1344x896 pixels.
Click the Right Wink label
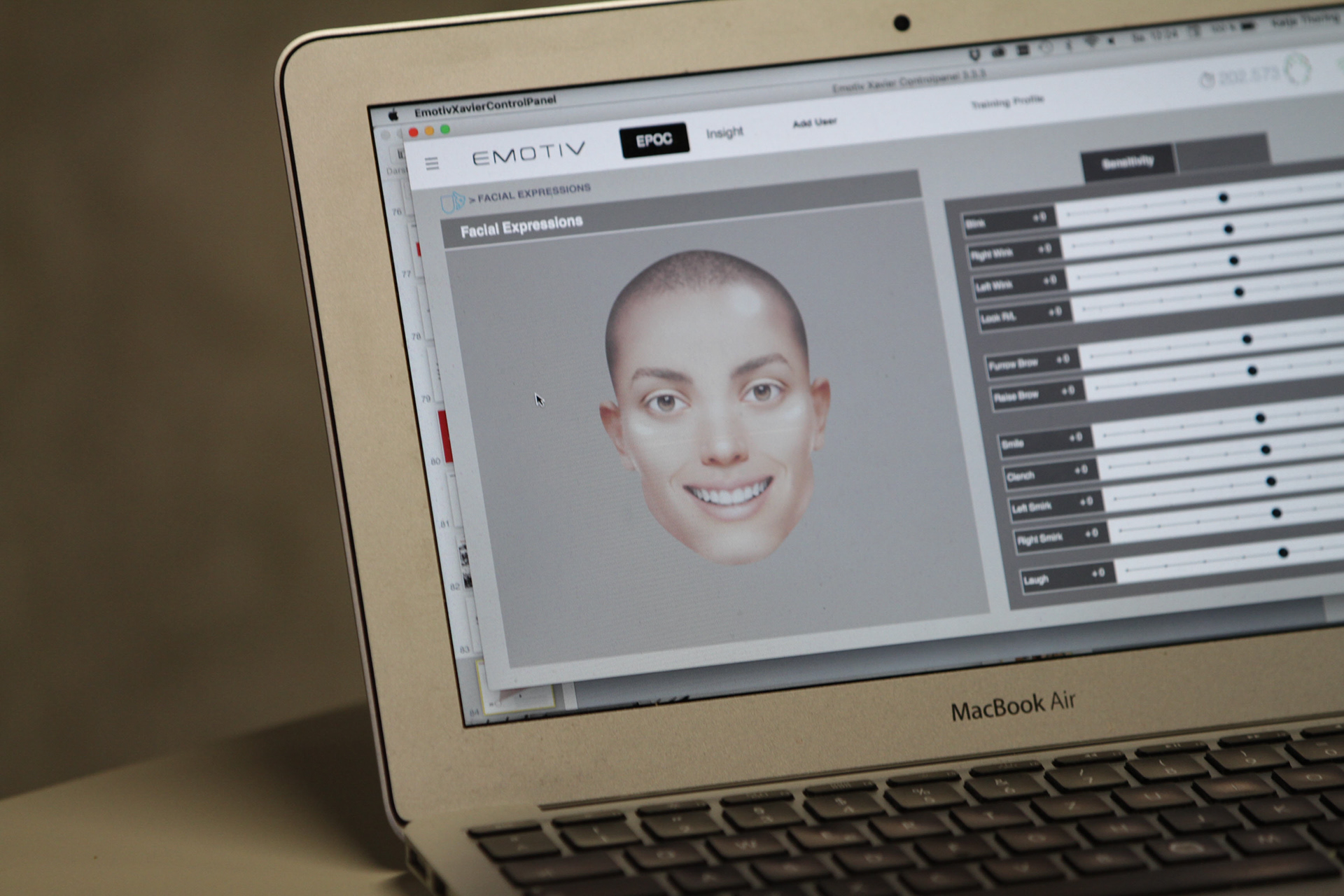pyautogui.click(x=991, y=255)
